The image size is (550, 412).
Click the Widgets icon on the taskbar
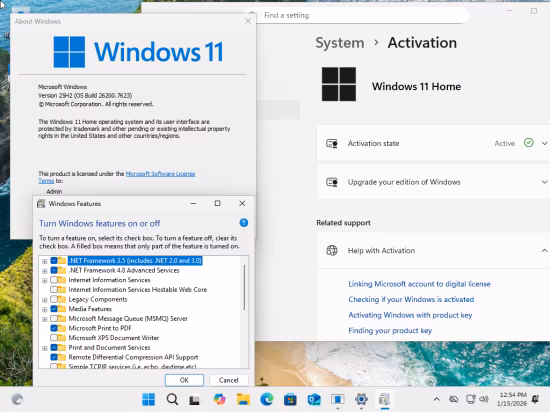click(x=17, y=399)
